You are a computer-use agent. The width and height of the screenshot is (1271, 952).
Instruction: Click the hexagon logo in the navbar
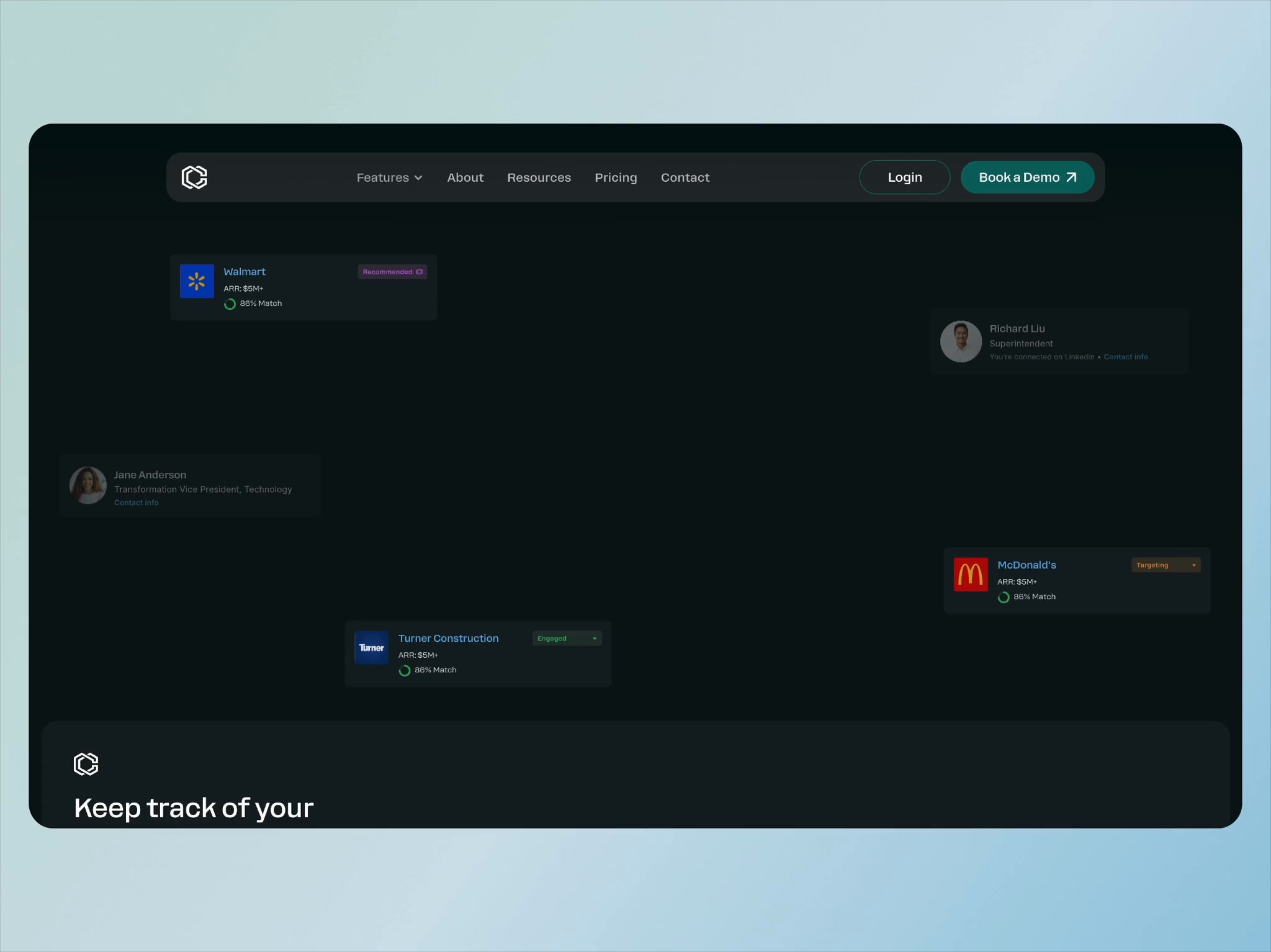tap(194, 177)
